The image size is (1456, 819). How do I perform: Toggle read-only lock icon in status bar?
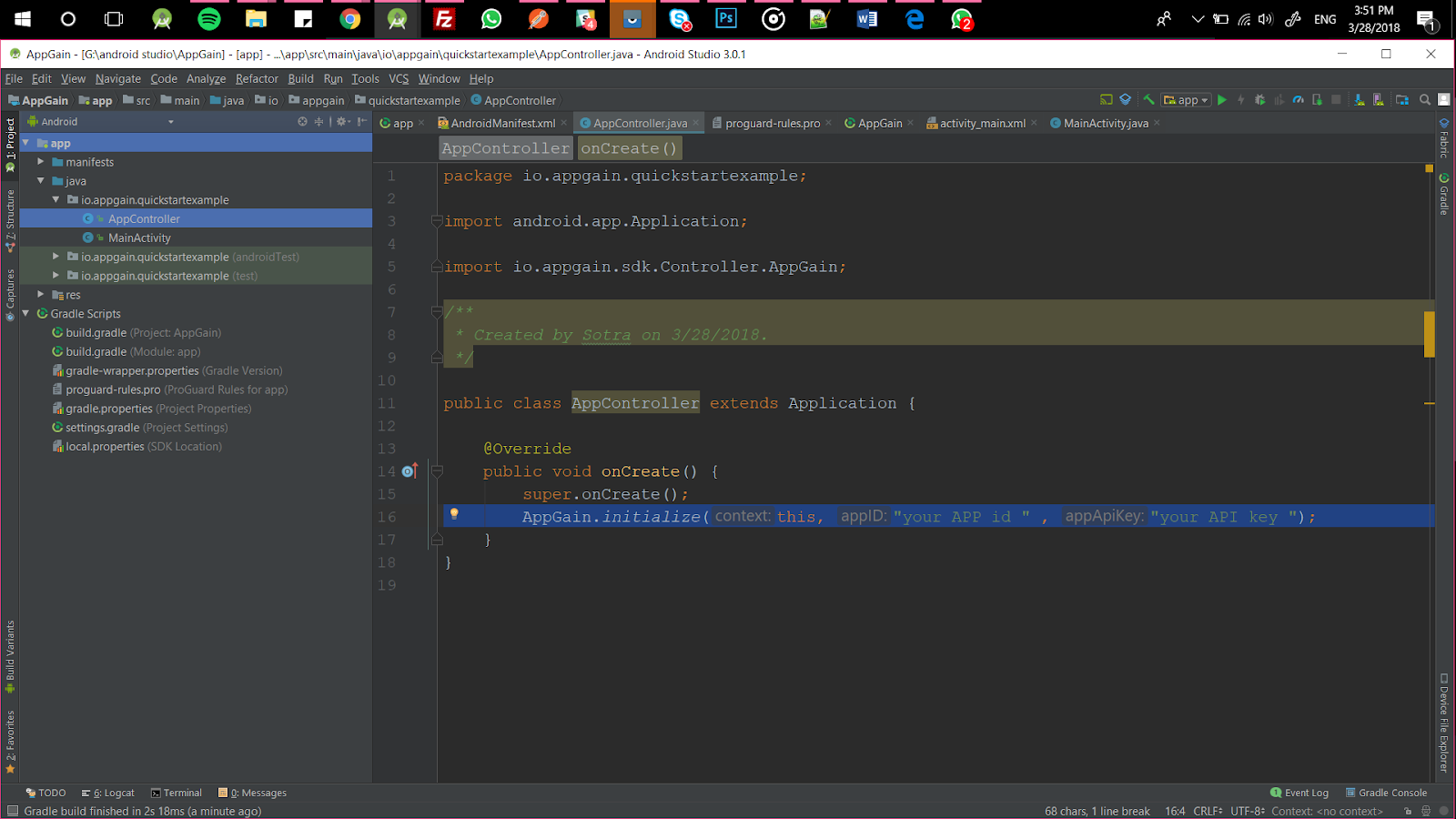pos(1408,811)
